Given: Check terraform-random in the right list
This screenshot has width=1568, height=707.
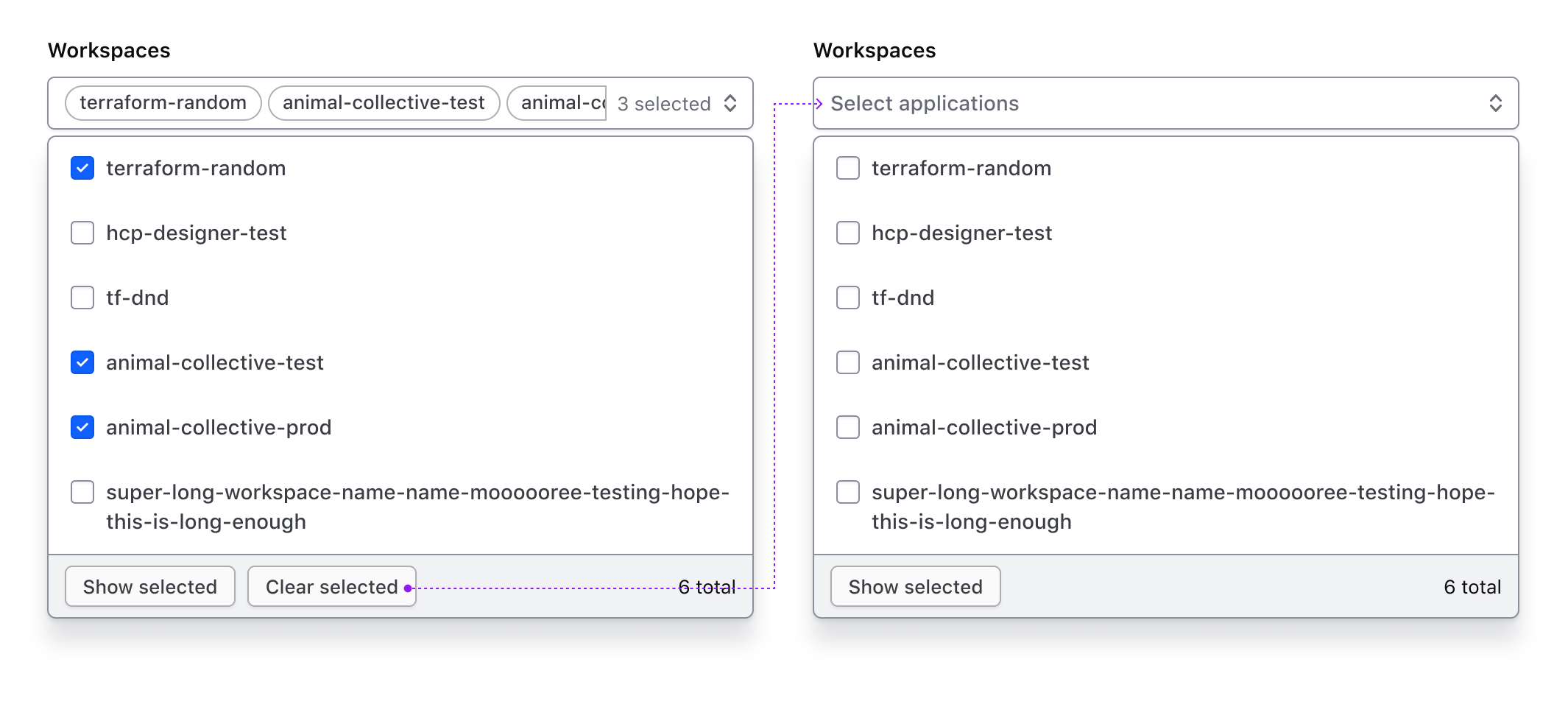Looking at the screenshot, I should [847, 168].
